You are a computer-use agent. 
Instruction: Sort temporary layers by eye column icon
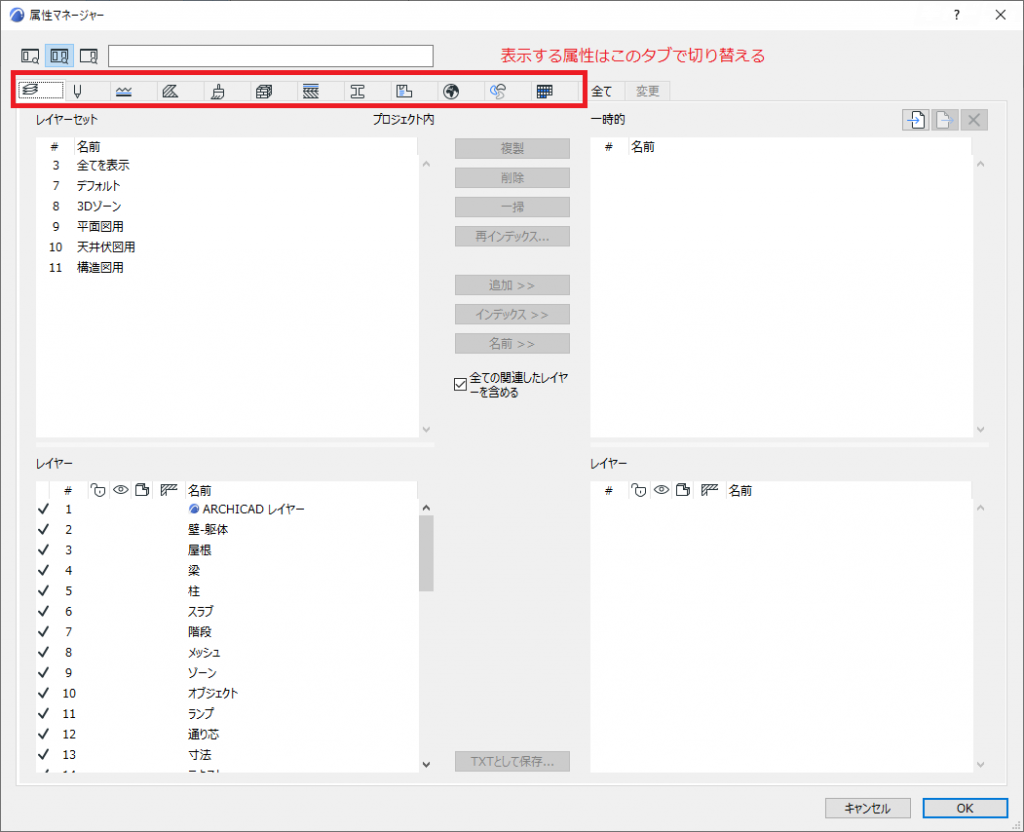[x=662, y=490]
